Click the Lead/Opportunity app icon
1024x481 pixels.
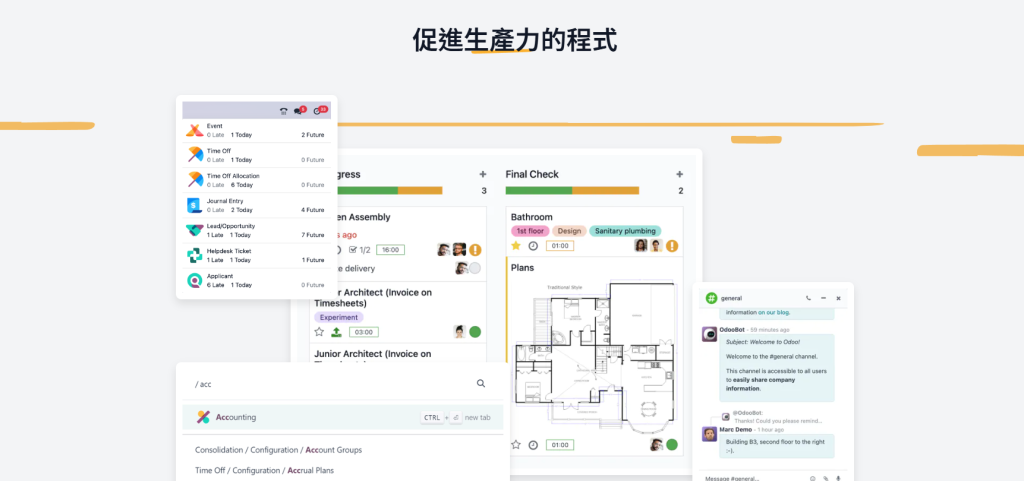(195, 230)
